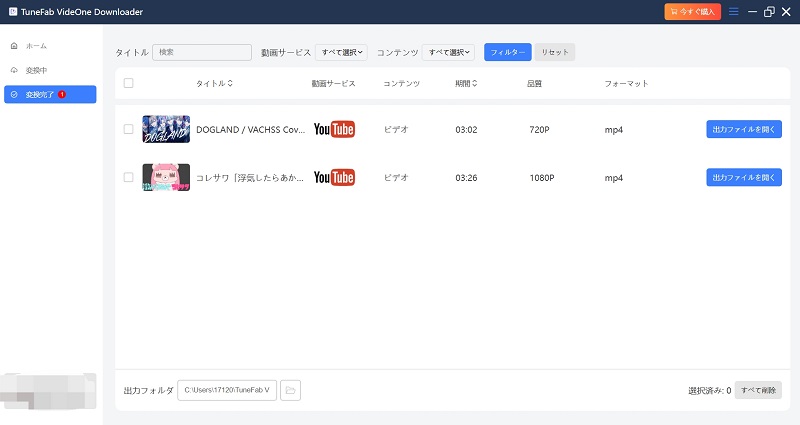Click quality value 1080P
The width and height of the screenshot is (800, 425).
point(542,178)
